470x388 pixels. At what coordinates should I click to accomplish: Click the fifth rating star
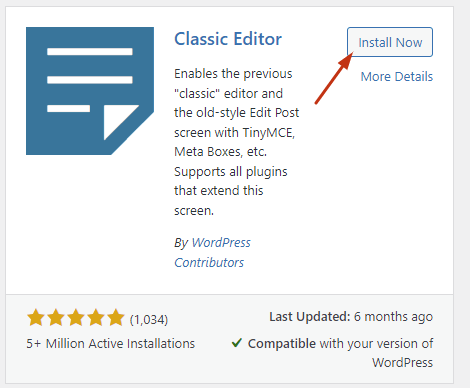coord(116,317)
